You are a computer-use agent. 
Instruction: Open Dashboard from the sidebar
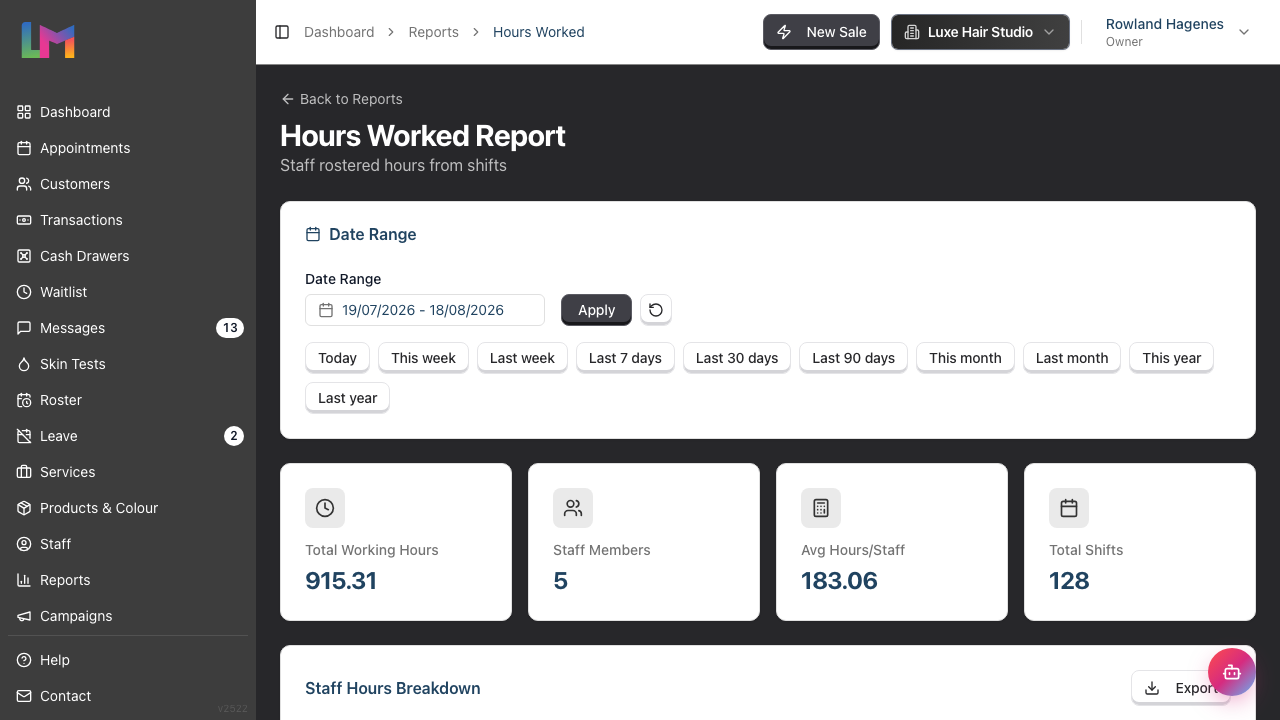pos(128,112)
